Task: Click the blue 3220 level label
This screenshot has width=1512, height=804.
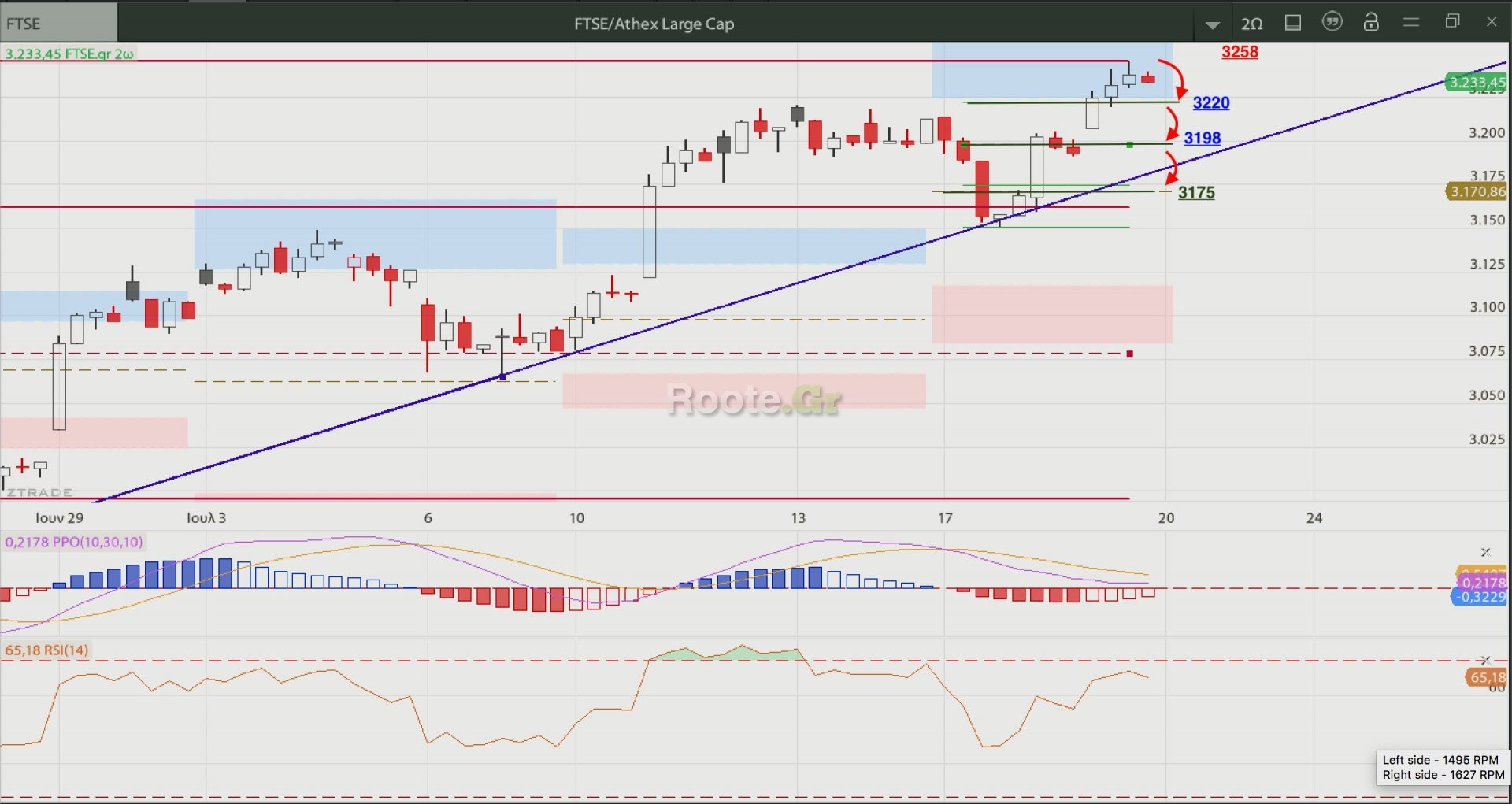Action: 1210,103
